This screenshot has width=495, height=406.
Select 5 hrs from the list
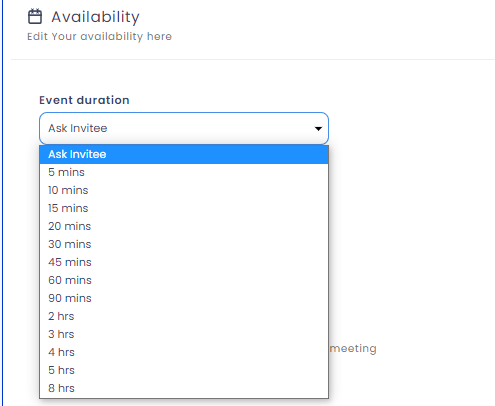(x=184, y=370)
